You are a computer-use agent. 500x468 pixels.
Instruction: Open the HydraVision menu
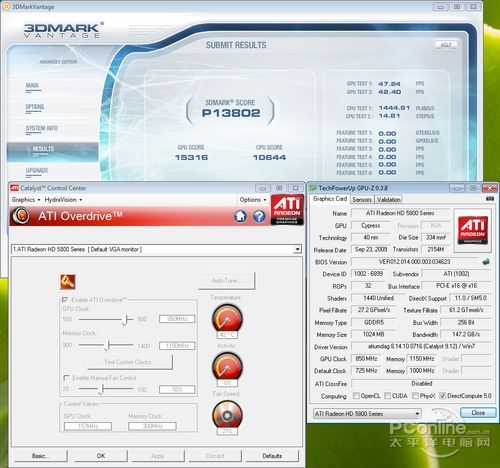point(63,200)
